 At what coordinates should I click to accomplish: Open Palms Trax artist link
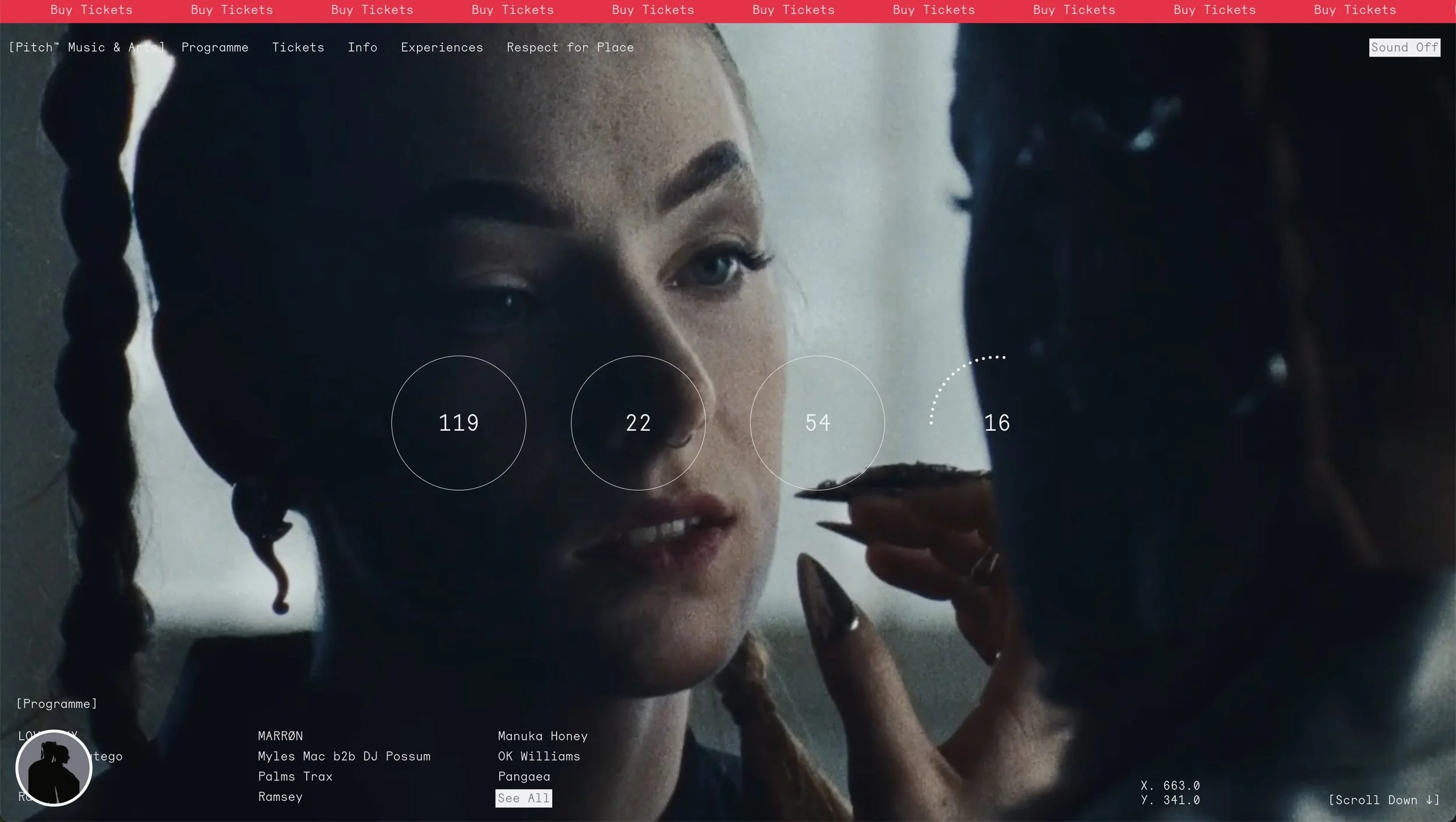point(295,777)
